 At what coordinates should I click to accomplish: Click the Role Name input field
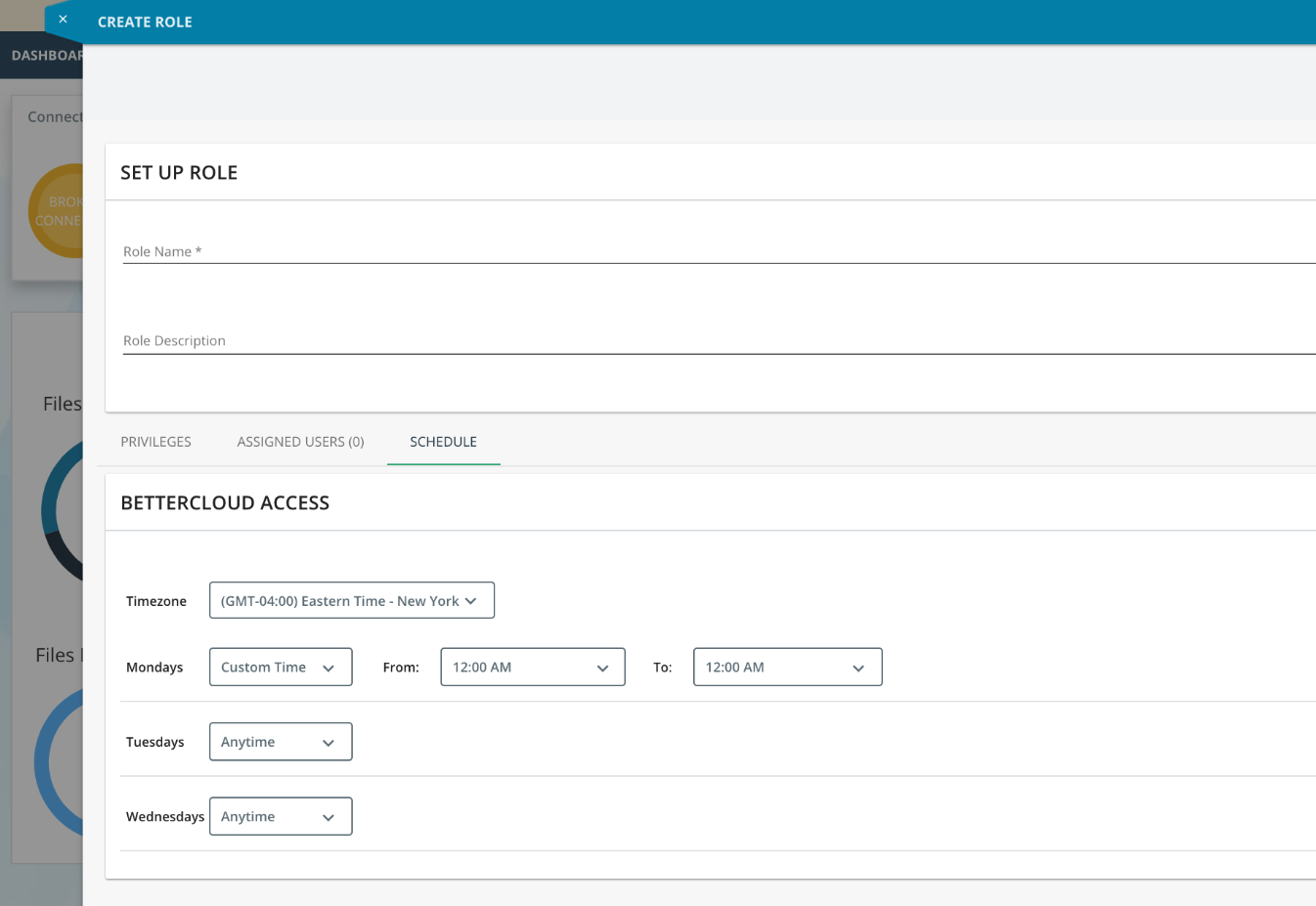(x=719, y=251)
